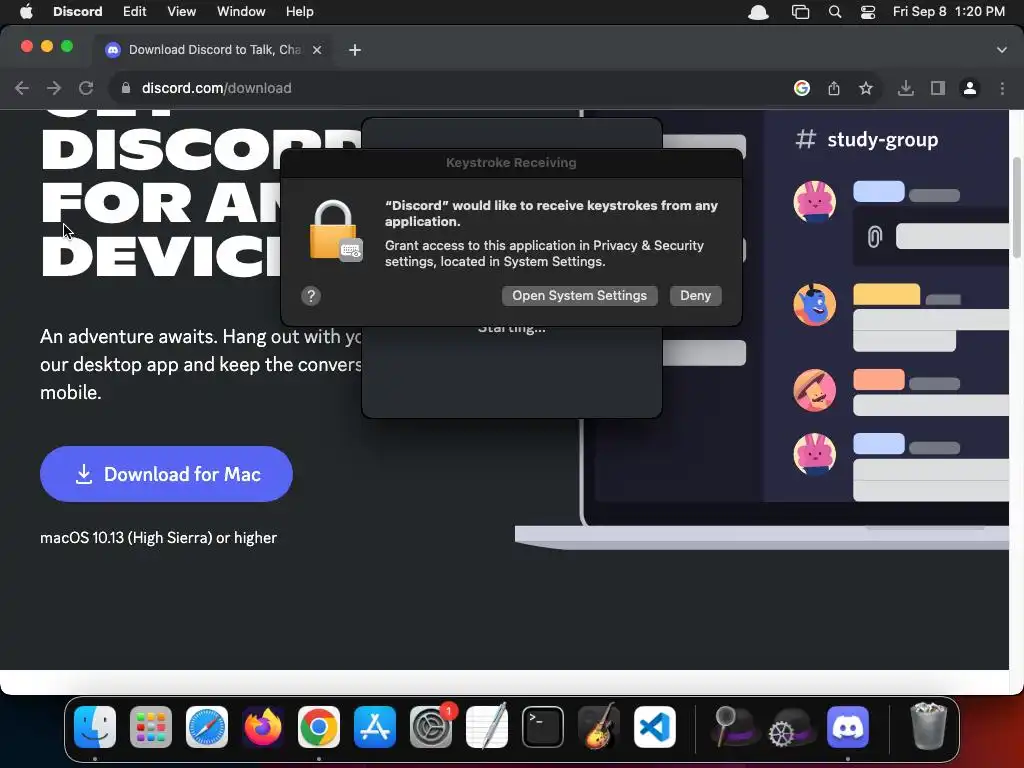The image size is (1024, 768).
Task: Deny keystroke receiving for Discord
Action: 696,295
